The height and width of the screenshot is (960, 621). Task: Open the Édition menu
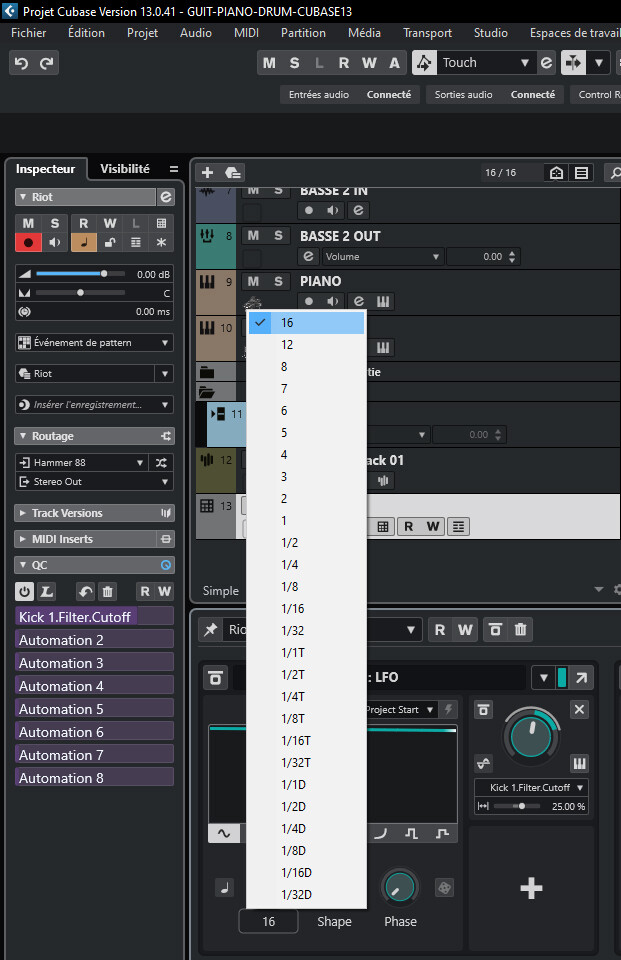[86, 33]
